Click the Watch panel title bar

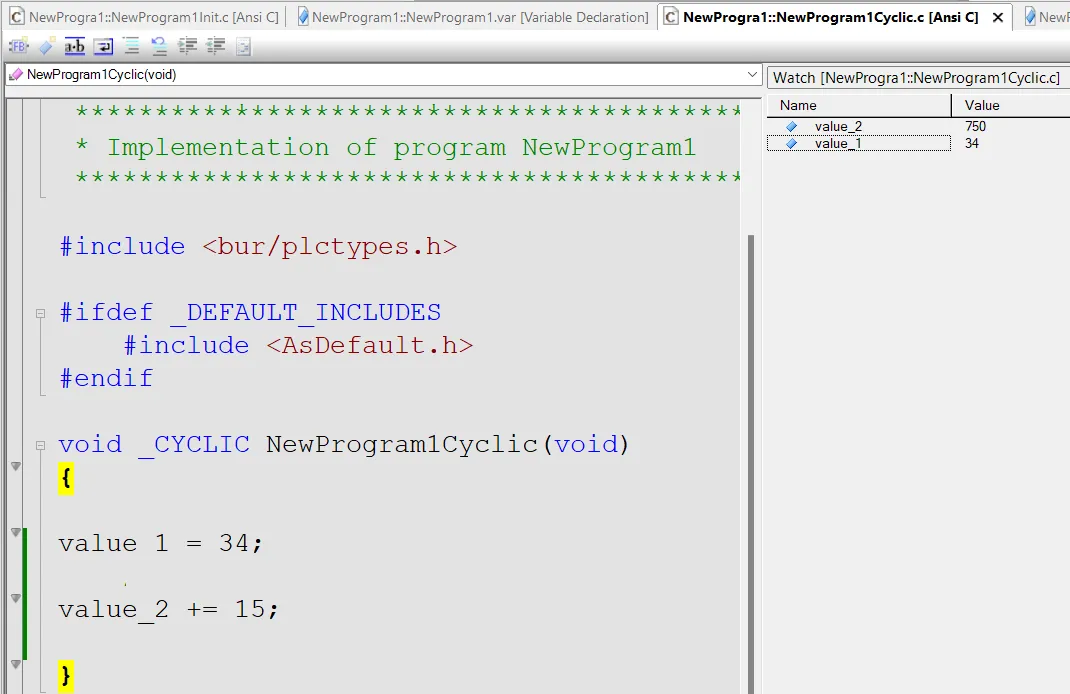click(918, 78)
